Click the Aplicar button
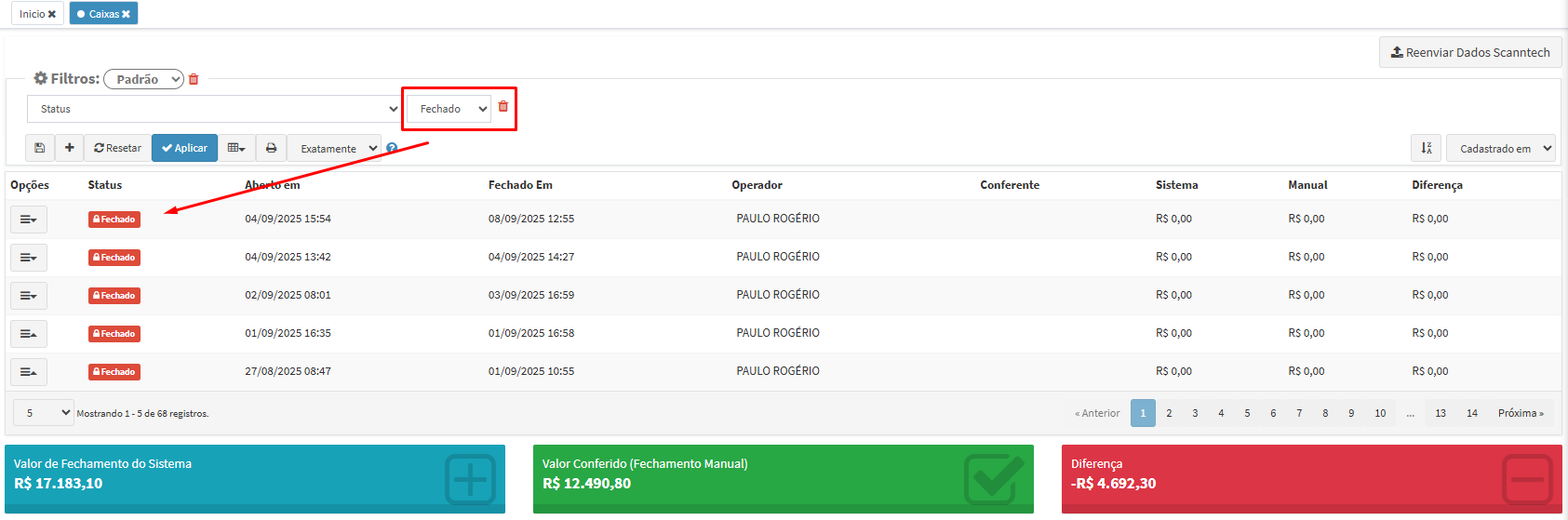Image resolution: width=1568 pixels, height=520 pixels. tap(184, 148)
